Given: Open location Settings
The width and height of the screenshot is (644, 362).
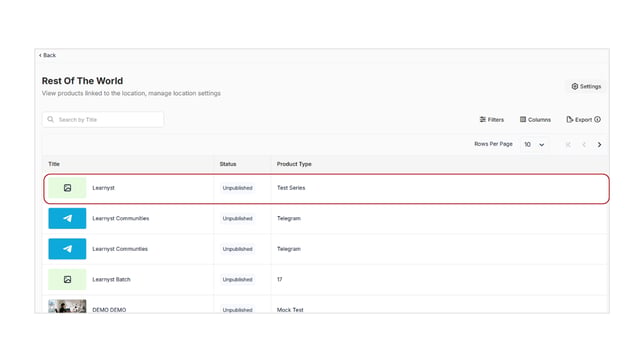Looking at the screenshot, I should point(586,86).
